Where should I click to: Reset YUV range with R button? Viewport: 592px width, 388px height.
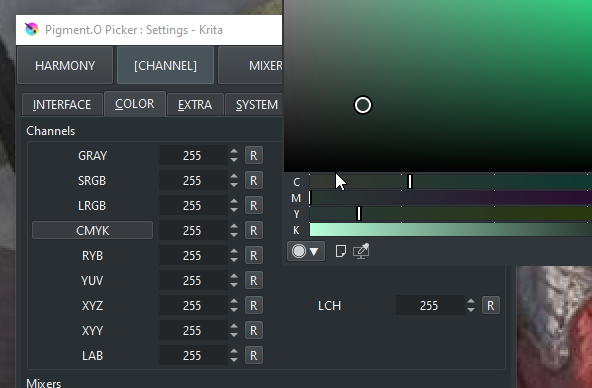[x=254, y=280]
